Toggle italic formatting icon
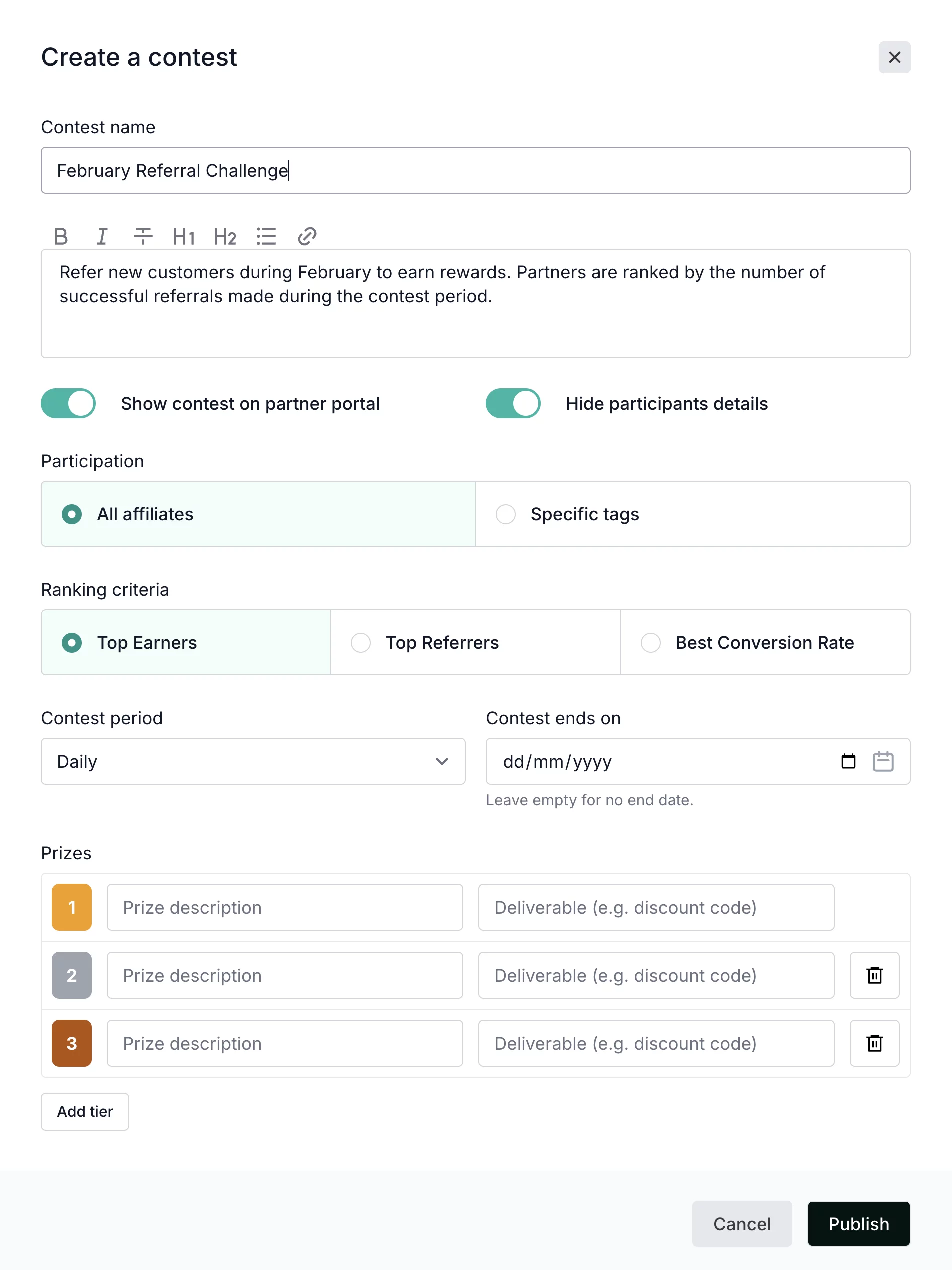This screenshot has height=1270, width=952. [x=102, y=236]
